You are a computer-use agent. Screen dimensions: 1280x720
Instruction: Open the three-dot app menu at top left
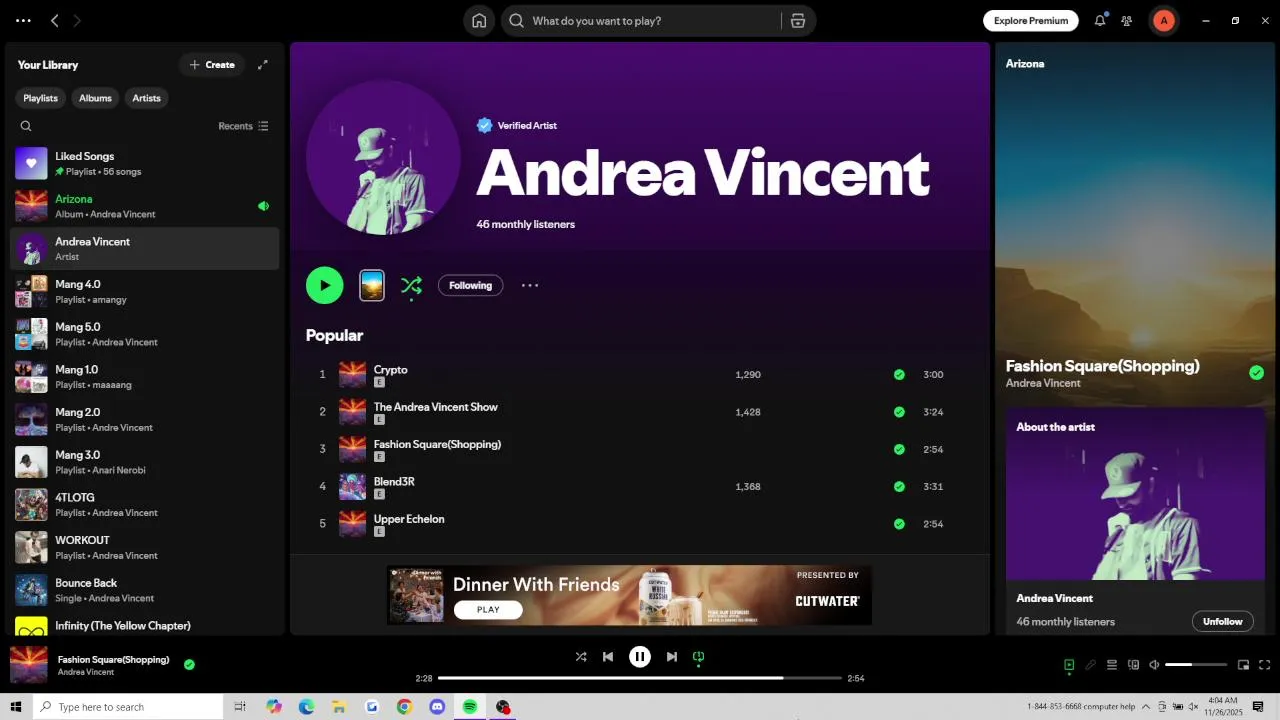coord(23,21)
